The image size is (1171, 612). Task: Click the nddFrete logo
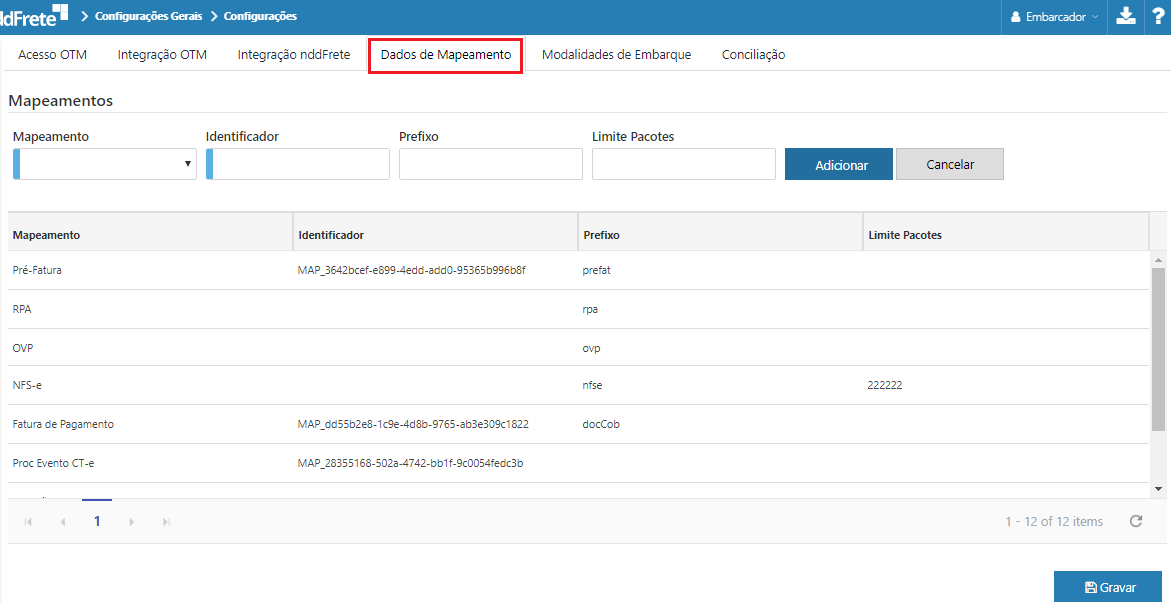click(x=34, y=16)
